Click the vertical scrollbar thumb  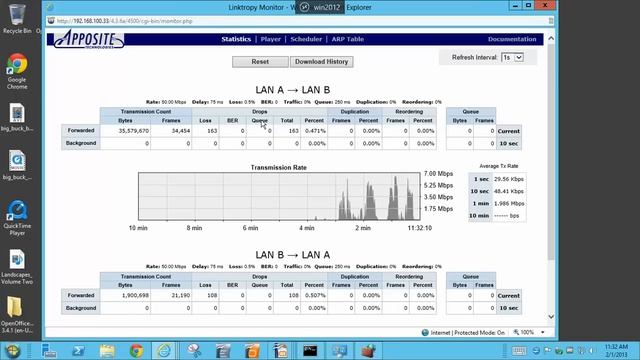tap(551, 151)
